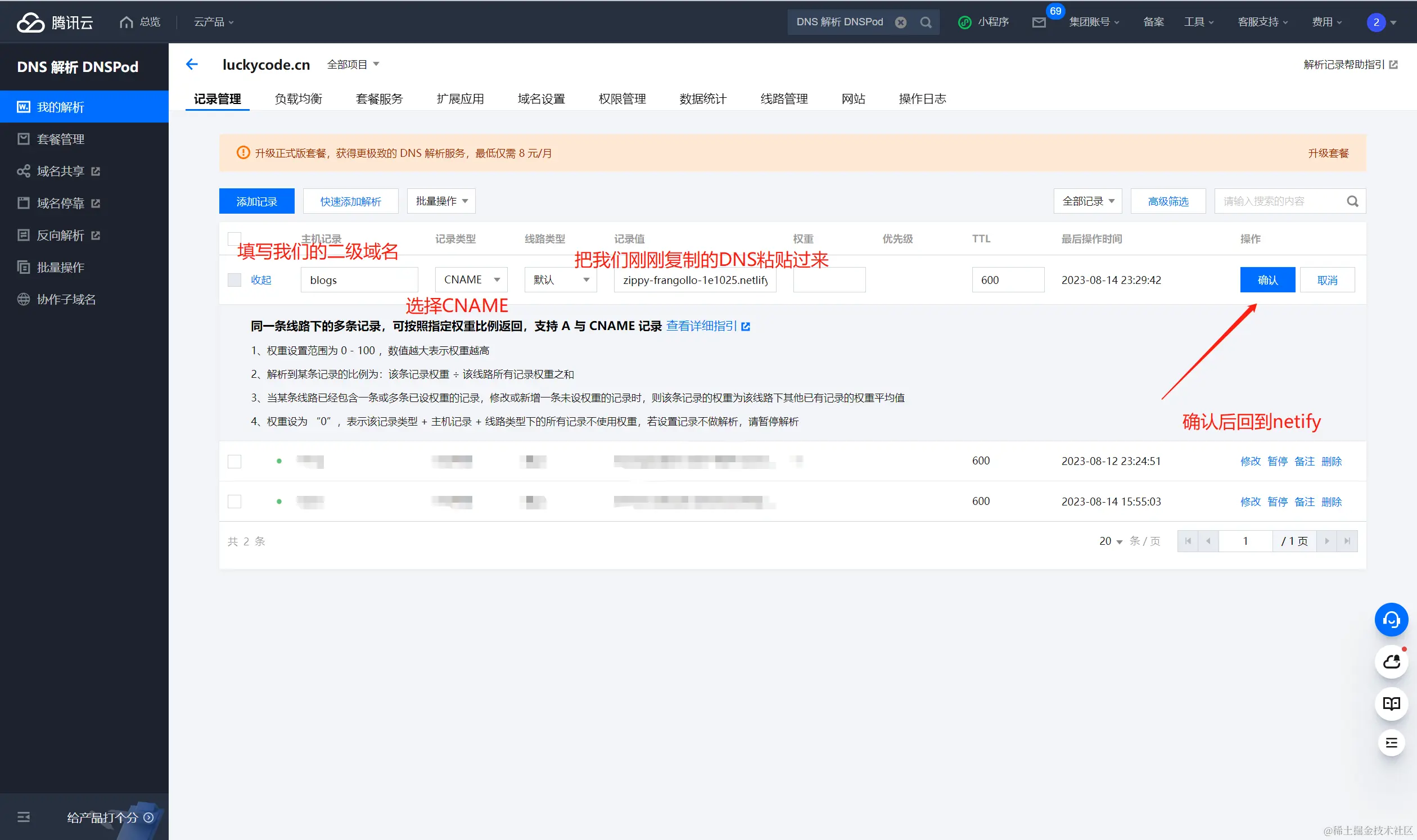This screenshot has height=840, width=1417.
Task: Open 批量操作 in the sidebar
Action: 84,267
